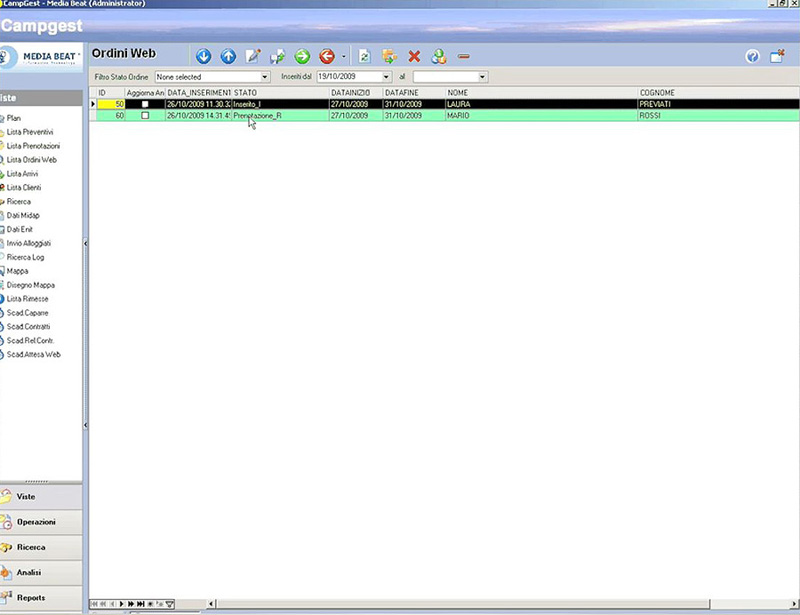Open the help question-mark icon

(x=752, y=56)
